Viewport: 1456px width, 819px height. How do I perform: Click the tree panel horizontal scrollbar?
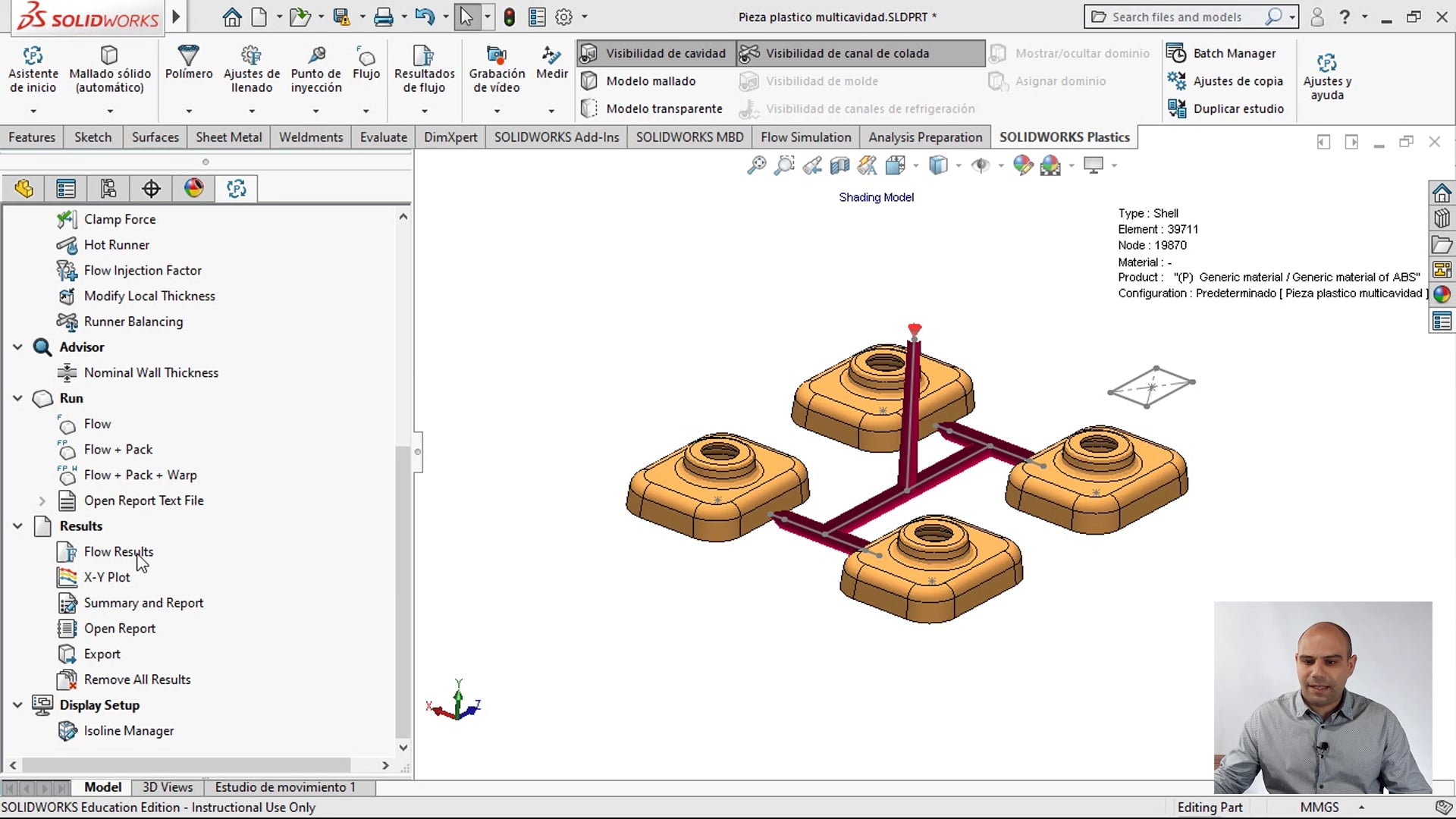click(186, 766)
